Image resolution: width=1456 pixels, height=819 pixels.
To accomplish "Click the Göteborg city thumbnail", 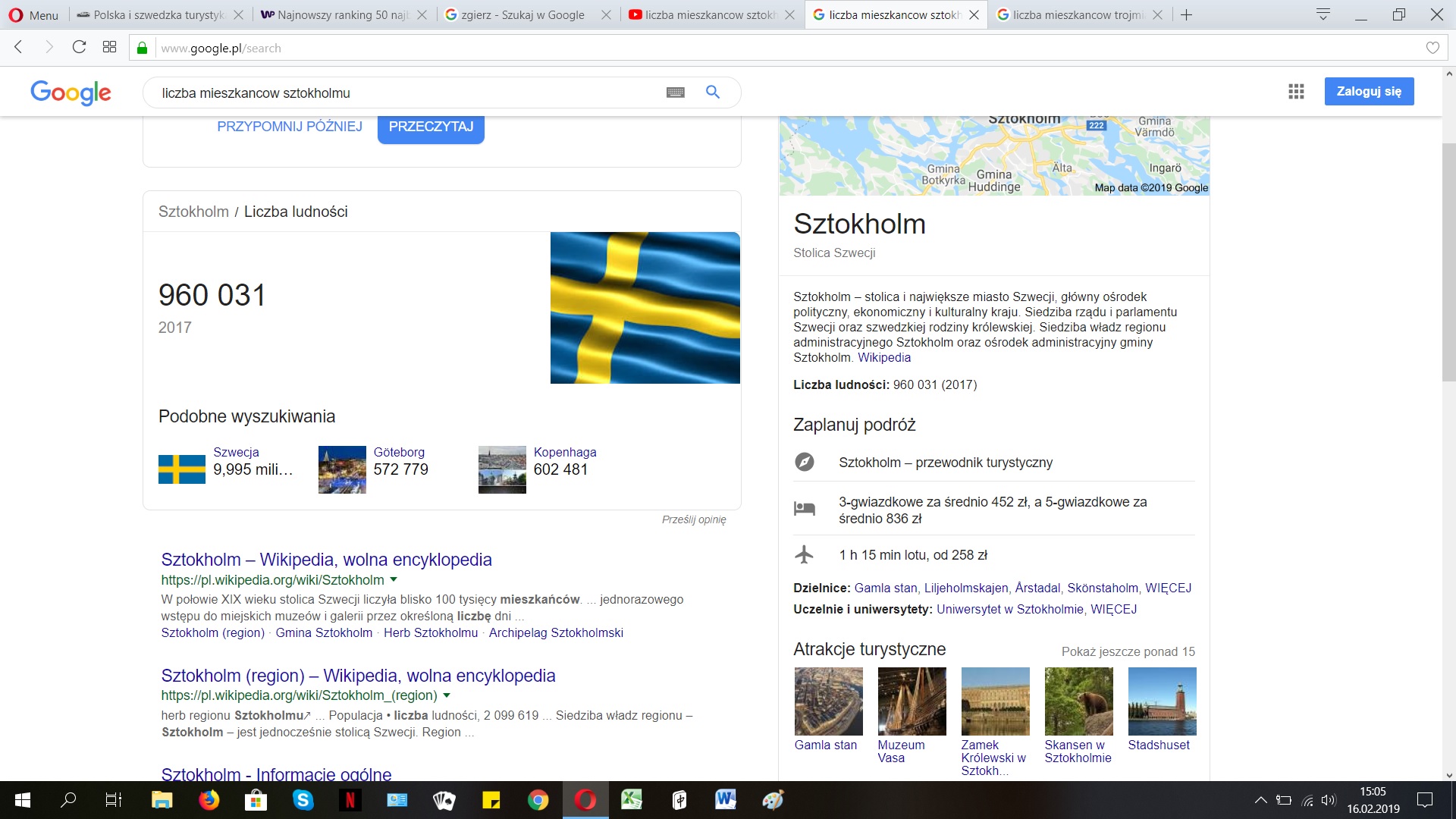I will click(342, 469).
